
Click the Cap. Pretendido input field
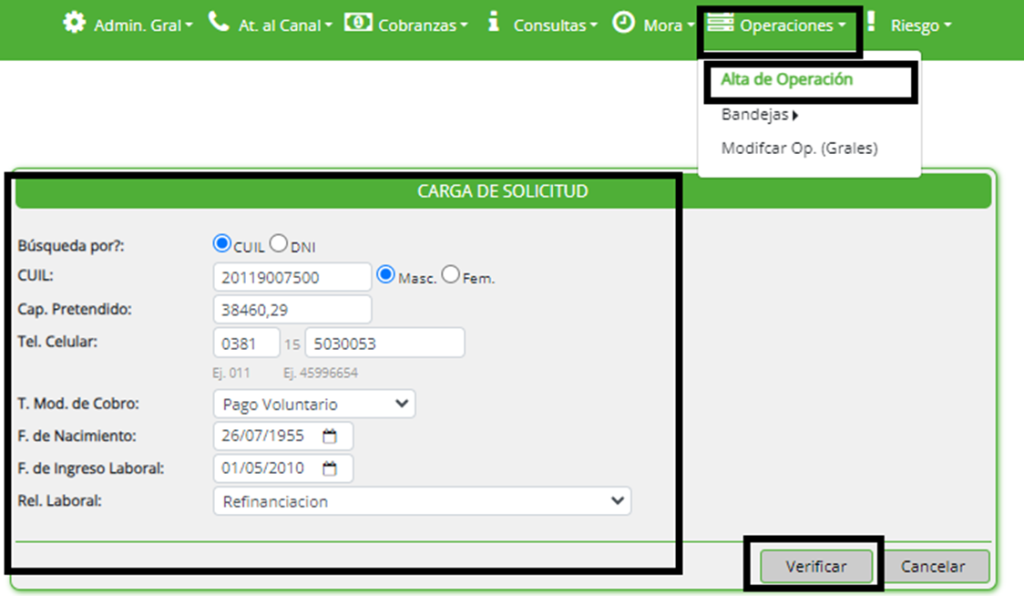pos(292,310)
